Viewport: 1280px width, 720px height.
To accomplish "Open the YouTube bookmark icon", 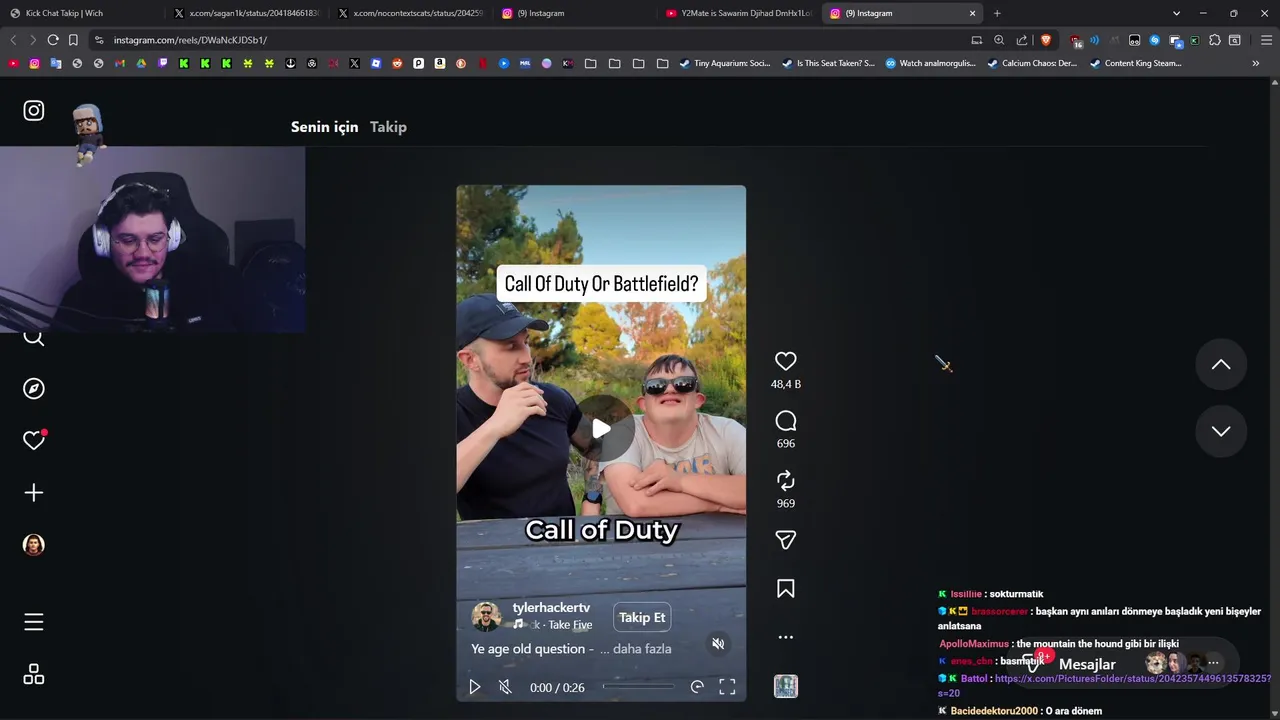I will [13, 63].
